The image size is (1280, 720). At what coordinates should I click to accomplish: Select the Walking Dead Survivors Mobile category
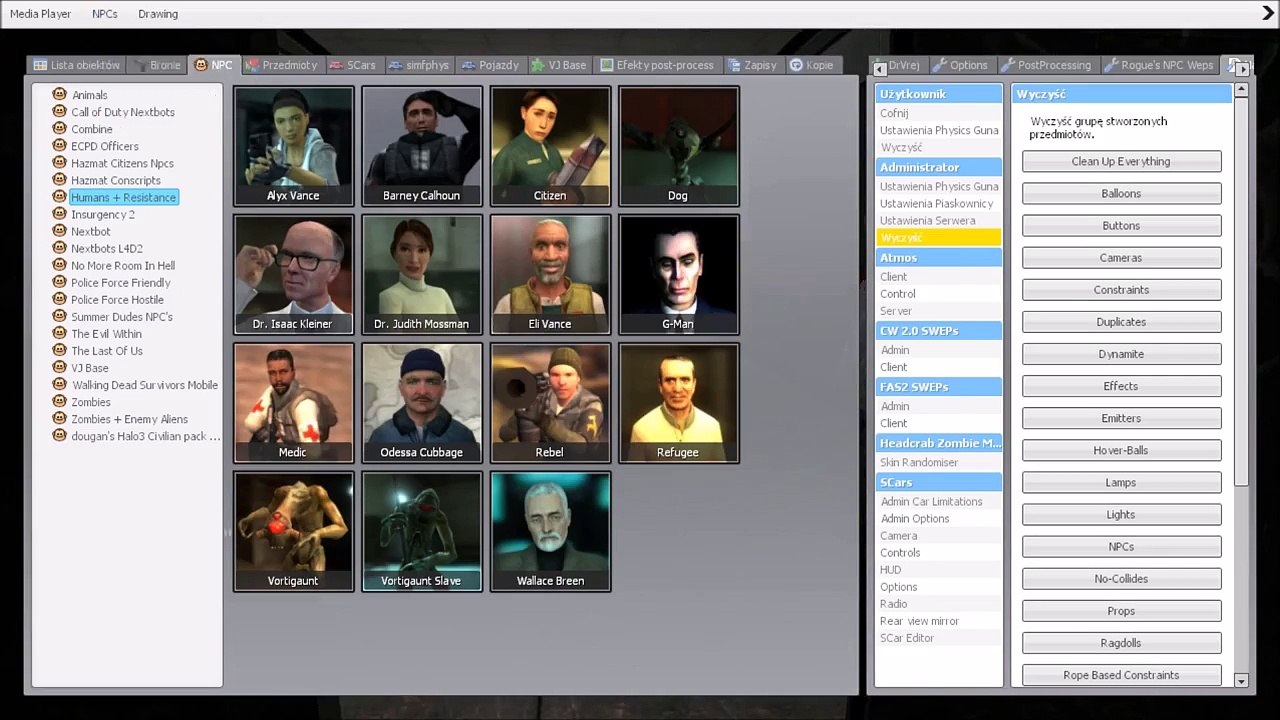145,385
